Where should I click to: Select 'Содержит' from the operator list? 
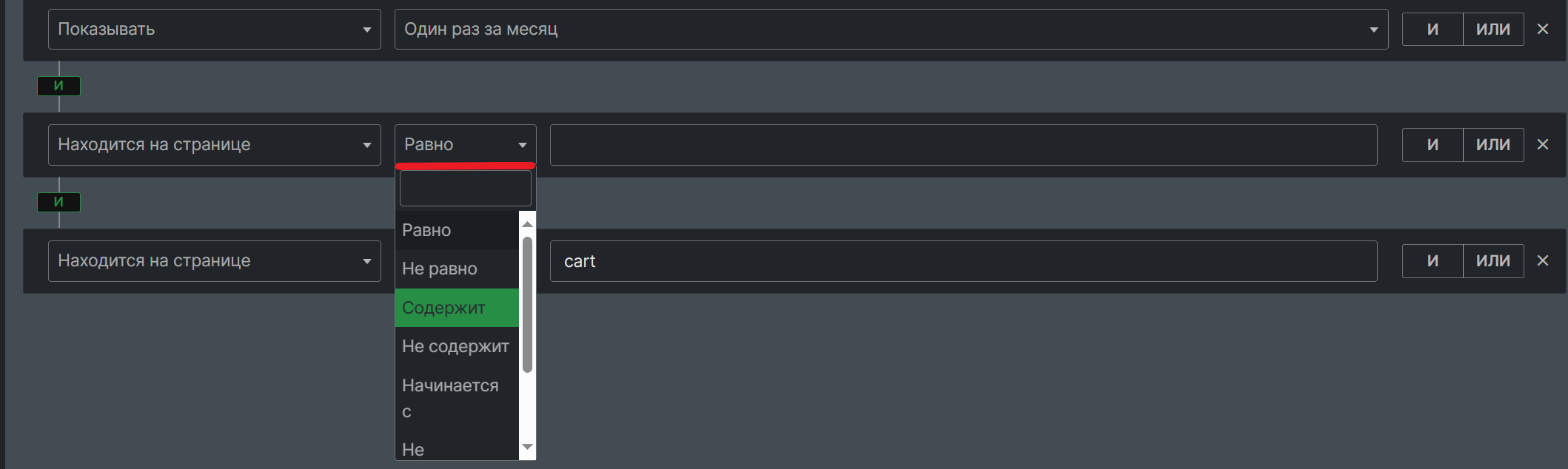(456, 308)
